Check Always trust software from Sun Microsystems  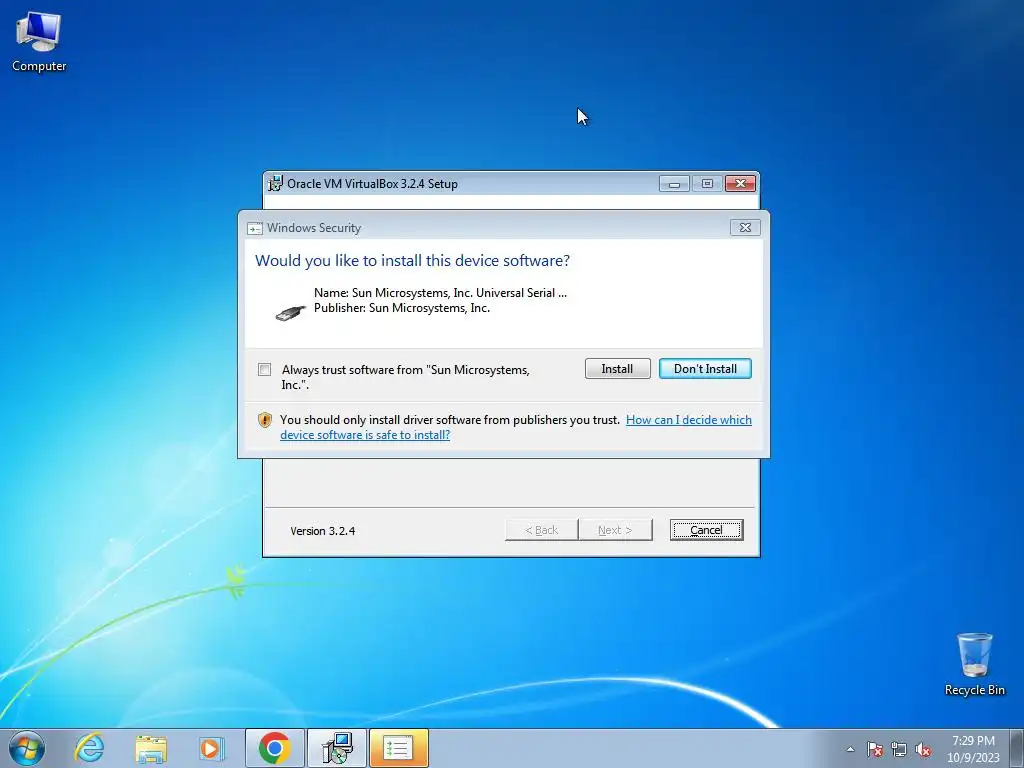tap(264, 370)
